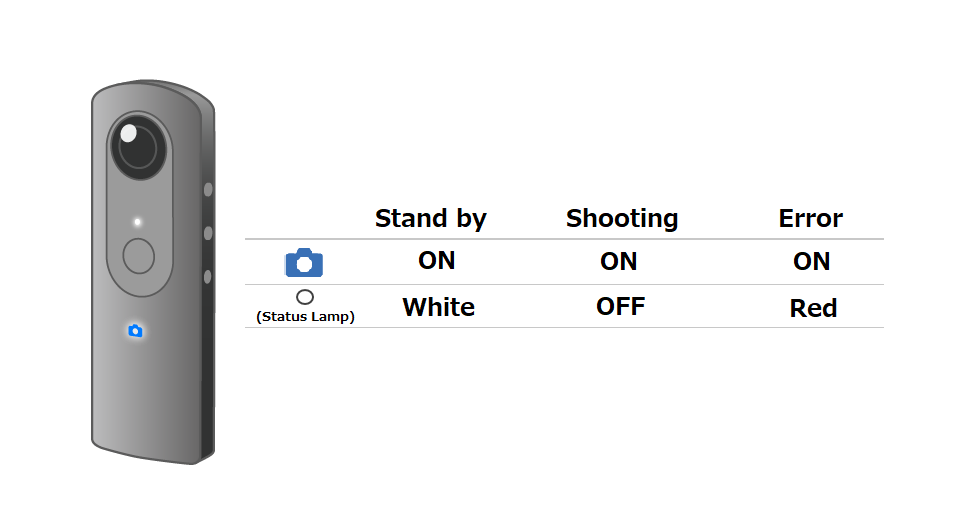Select the Error column header
Image resolution: width=960 pixels, height=520 pixels.
[810, 218]
